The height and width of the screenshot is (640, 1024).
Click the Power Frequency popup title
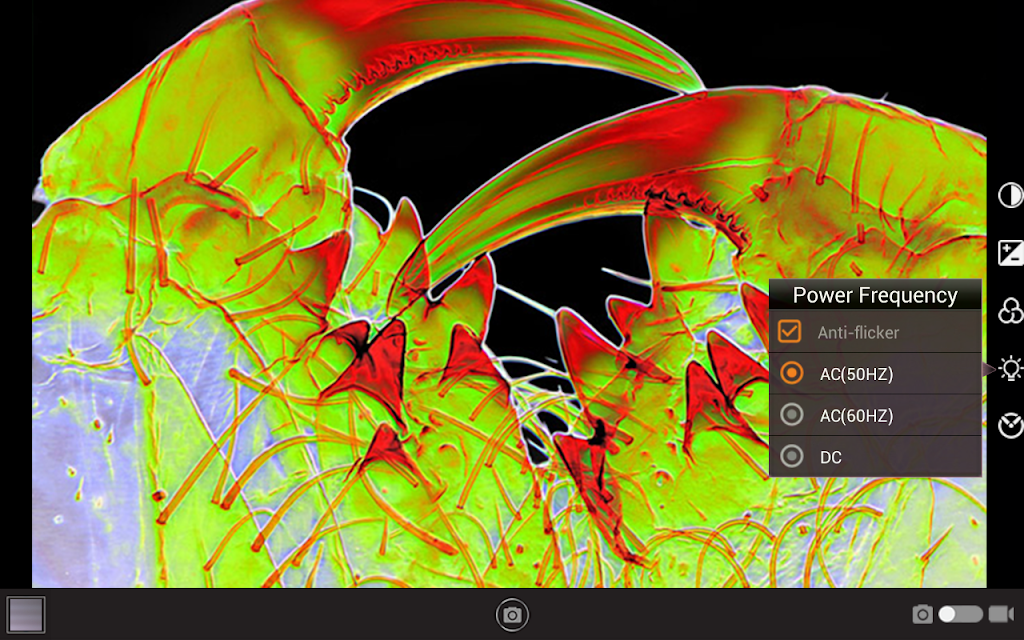tap(875, 295)
